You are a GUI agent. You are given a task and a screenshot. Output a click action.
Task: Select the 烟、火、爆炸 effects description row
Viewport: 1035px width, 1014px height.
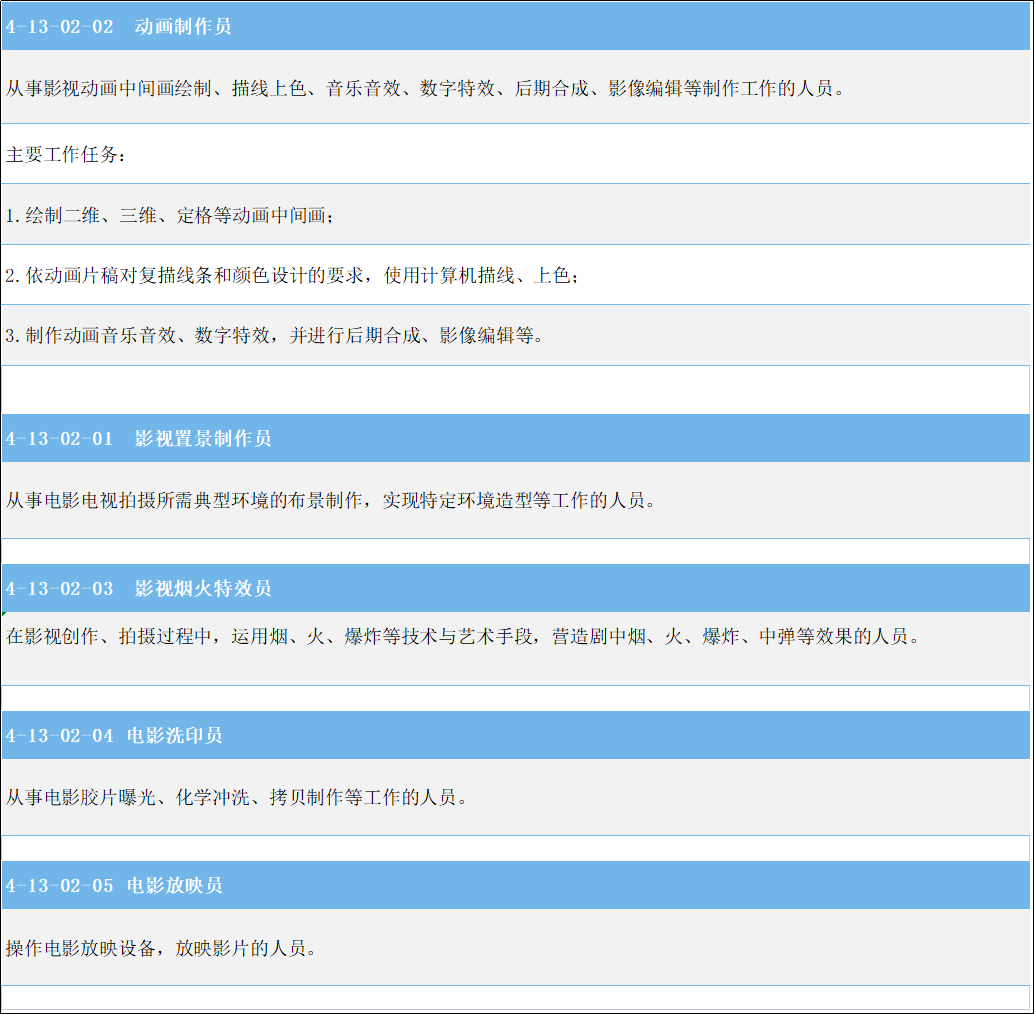516,637
